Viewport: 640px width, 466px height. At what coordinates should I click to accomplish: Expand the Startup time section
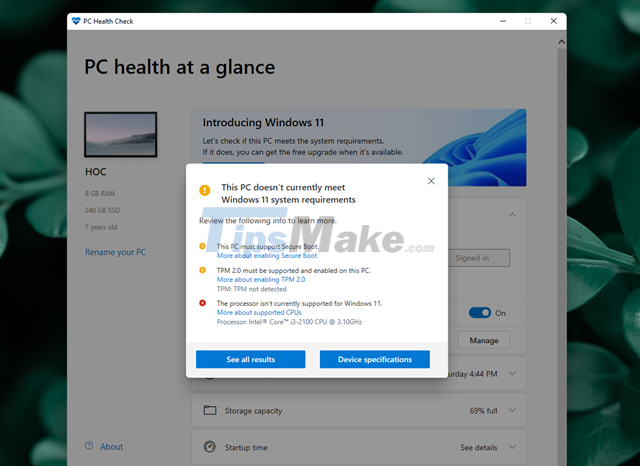(x=513, y=447)
